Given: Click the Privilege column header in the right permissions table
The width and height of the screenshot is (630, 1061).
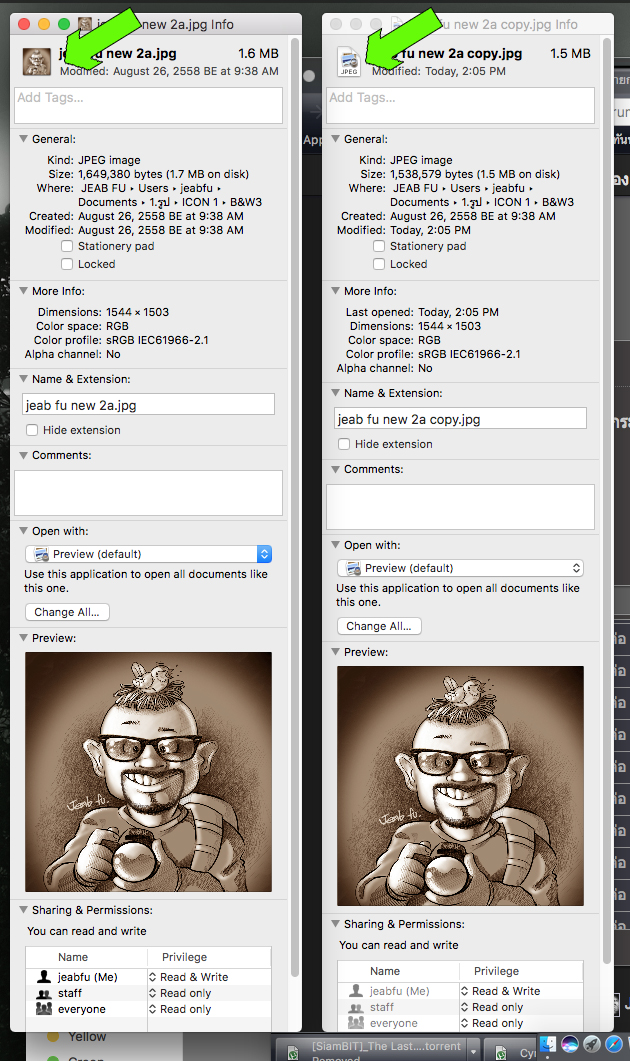Looking at the screenshot, I should (x=522, y=972).
